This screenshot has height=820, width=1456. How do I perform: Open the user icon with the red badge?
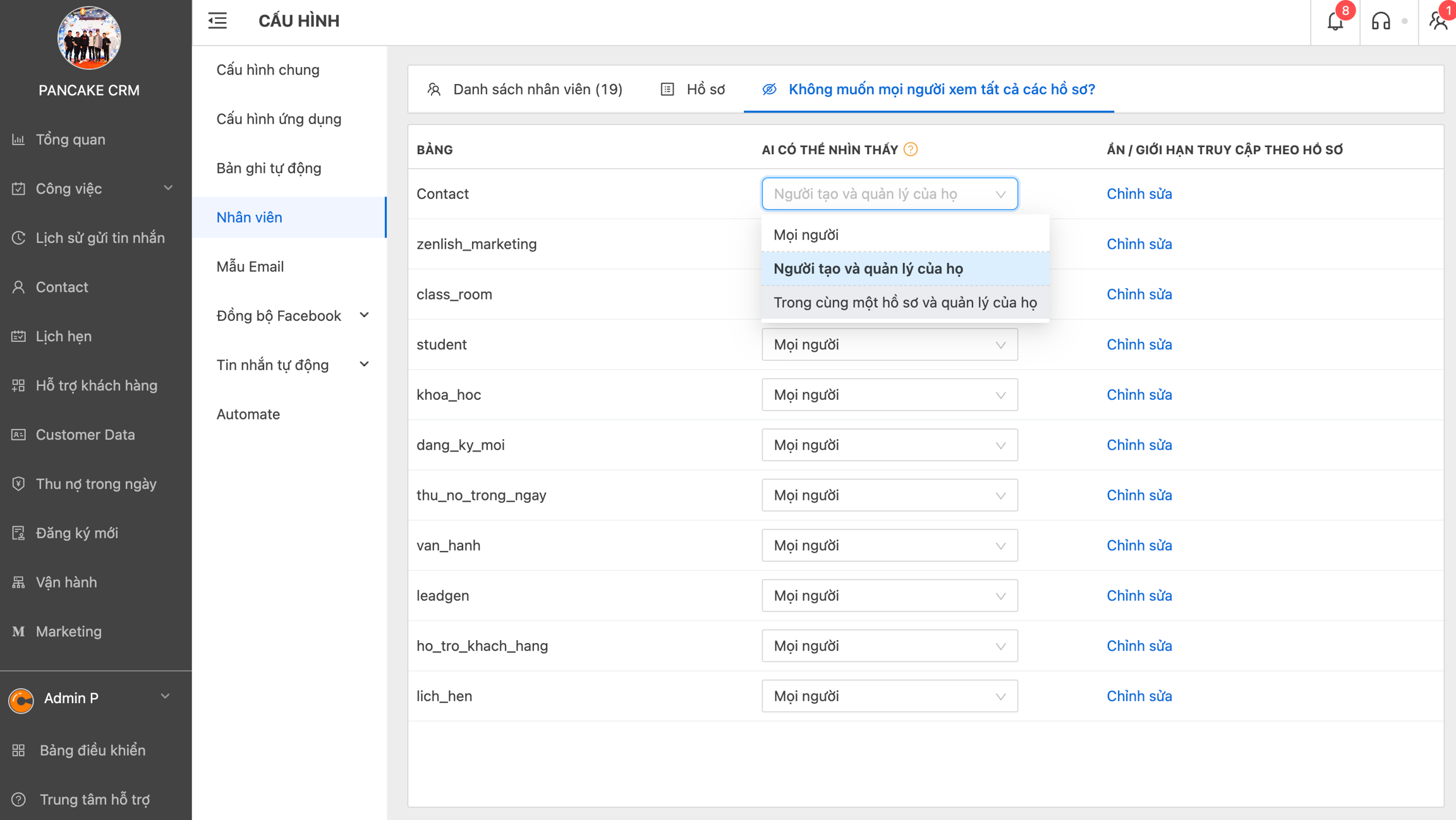tap(1438, 21)
